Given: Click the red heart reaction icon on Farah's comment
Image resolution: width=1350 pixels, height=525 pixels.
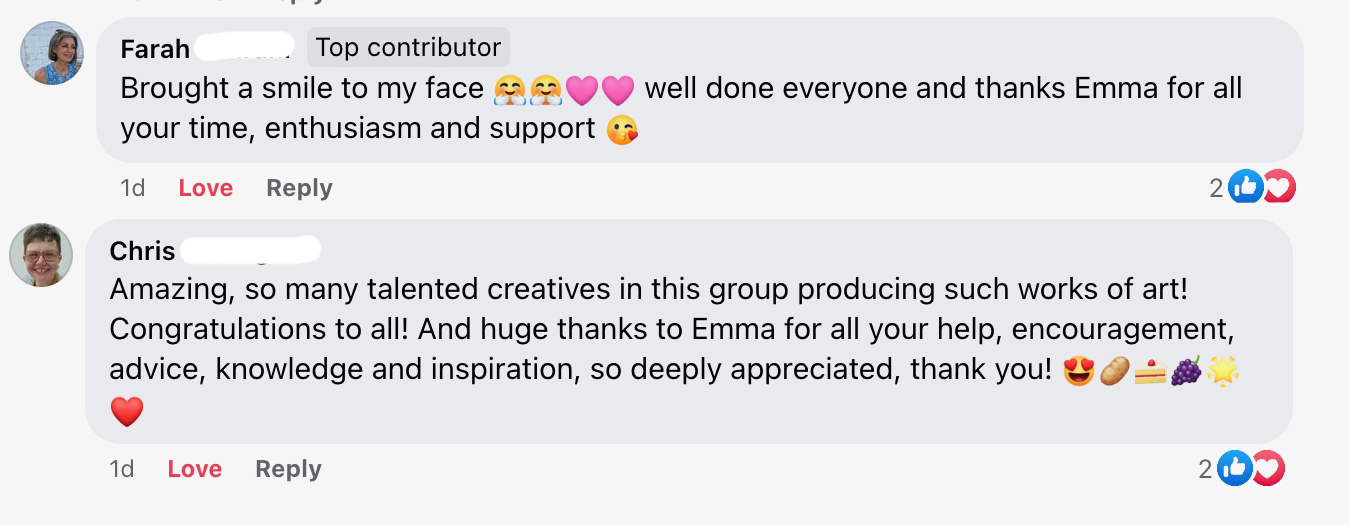Looking at the screenshot, I should 1278,186.
